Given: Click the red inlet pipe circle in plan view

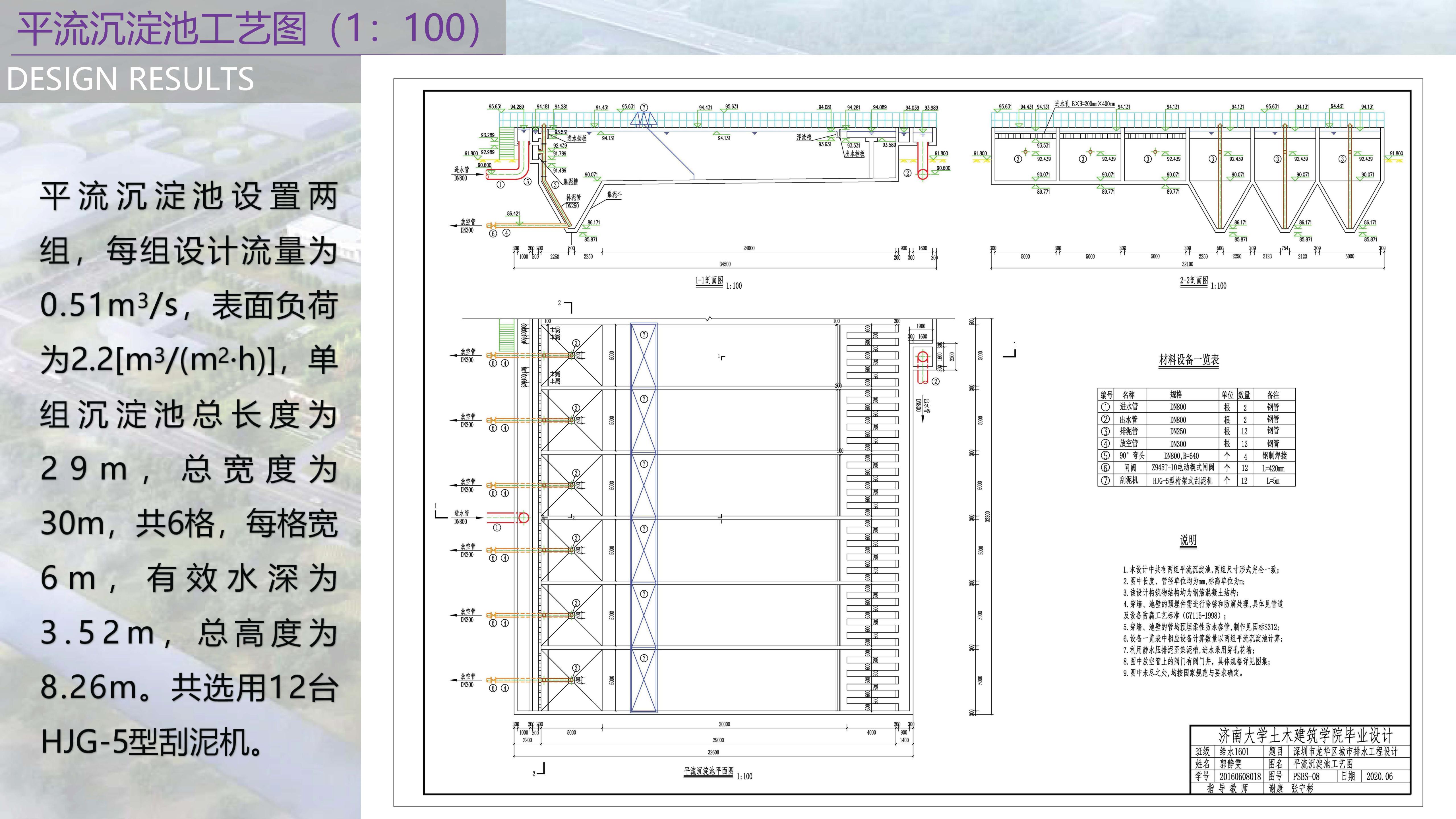Looking at the screenshot, I should coord(523,517).
